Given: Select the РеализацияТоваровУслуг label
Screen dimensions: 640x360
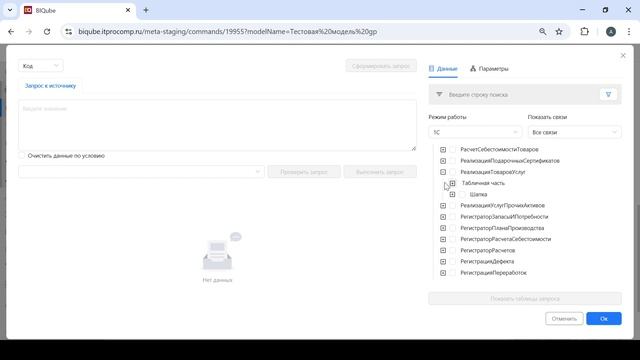Looking at the screenshot, I should (x=493, y=172).
